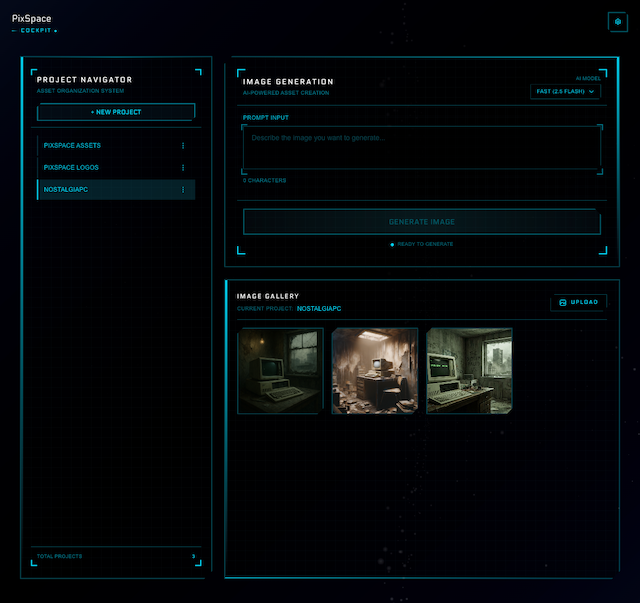
Task: Click the Image Gallery heading
Action: coord(268,296)
